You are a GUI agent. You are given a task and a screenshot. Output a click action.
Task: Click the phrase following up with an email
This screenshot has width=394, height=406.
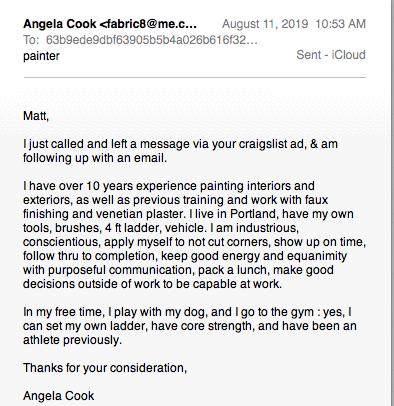click(95, 158)
